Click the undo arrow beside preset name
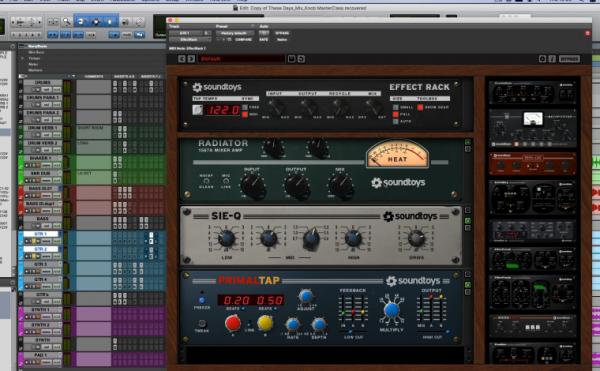The width and height of the screenshot is (600, 371). 301,59
